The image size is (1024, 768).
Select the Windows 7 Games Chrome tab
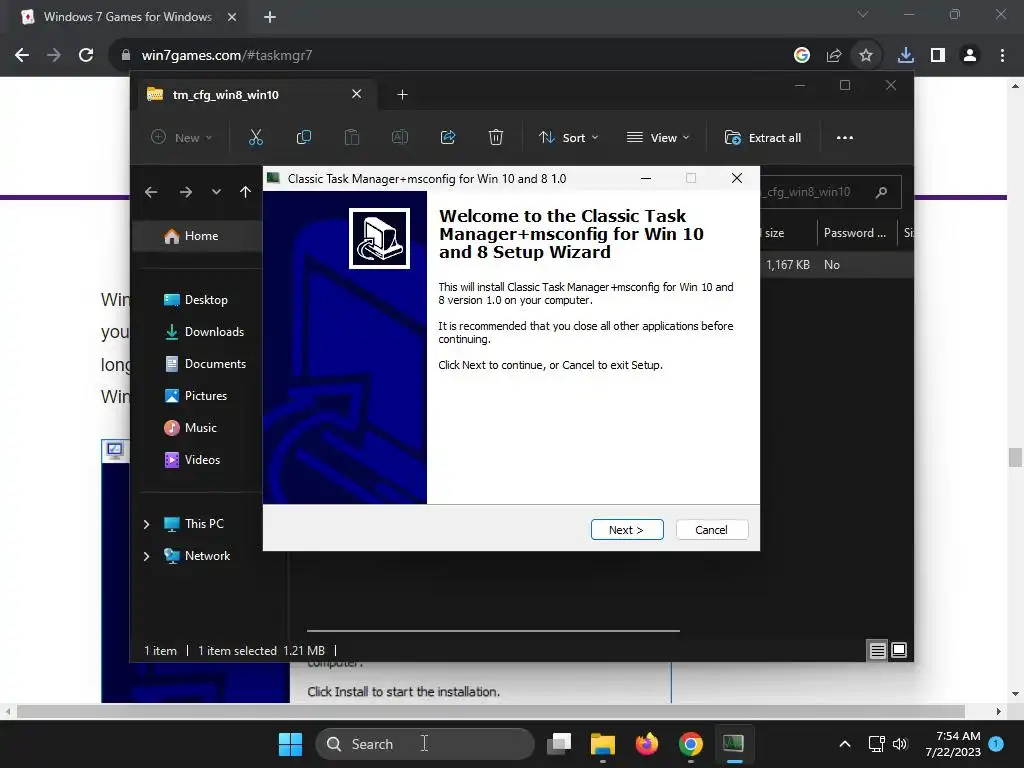pyautogui.click(x=128, y=17)
